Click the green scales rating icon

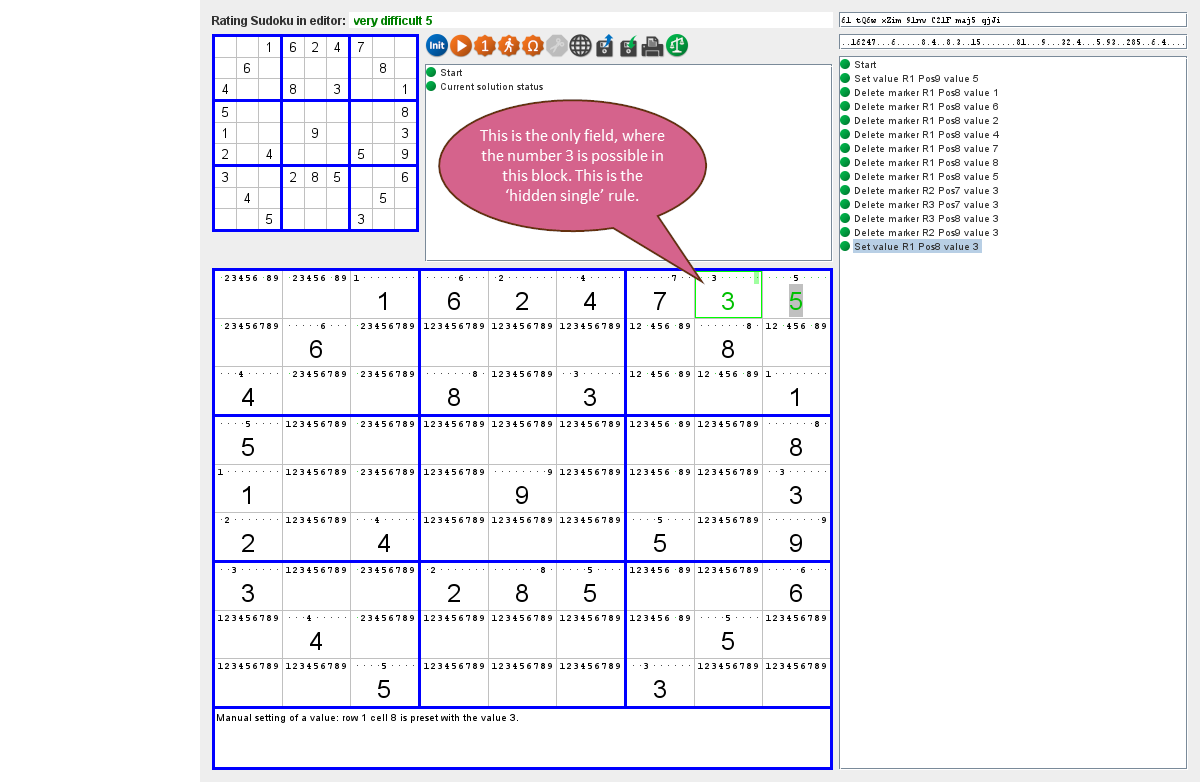click(x=677, y=45)
